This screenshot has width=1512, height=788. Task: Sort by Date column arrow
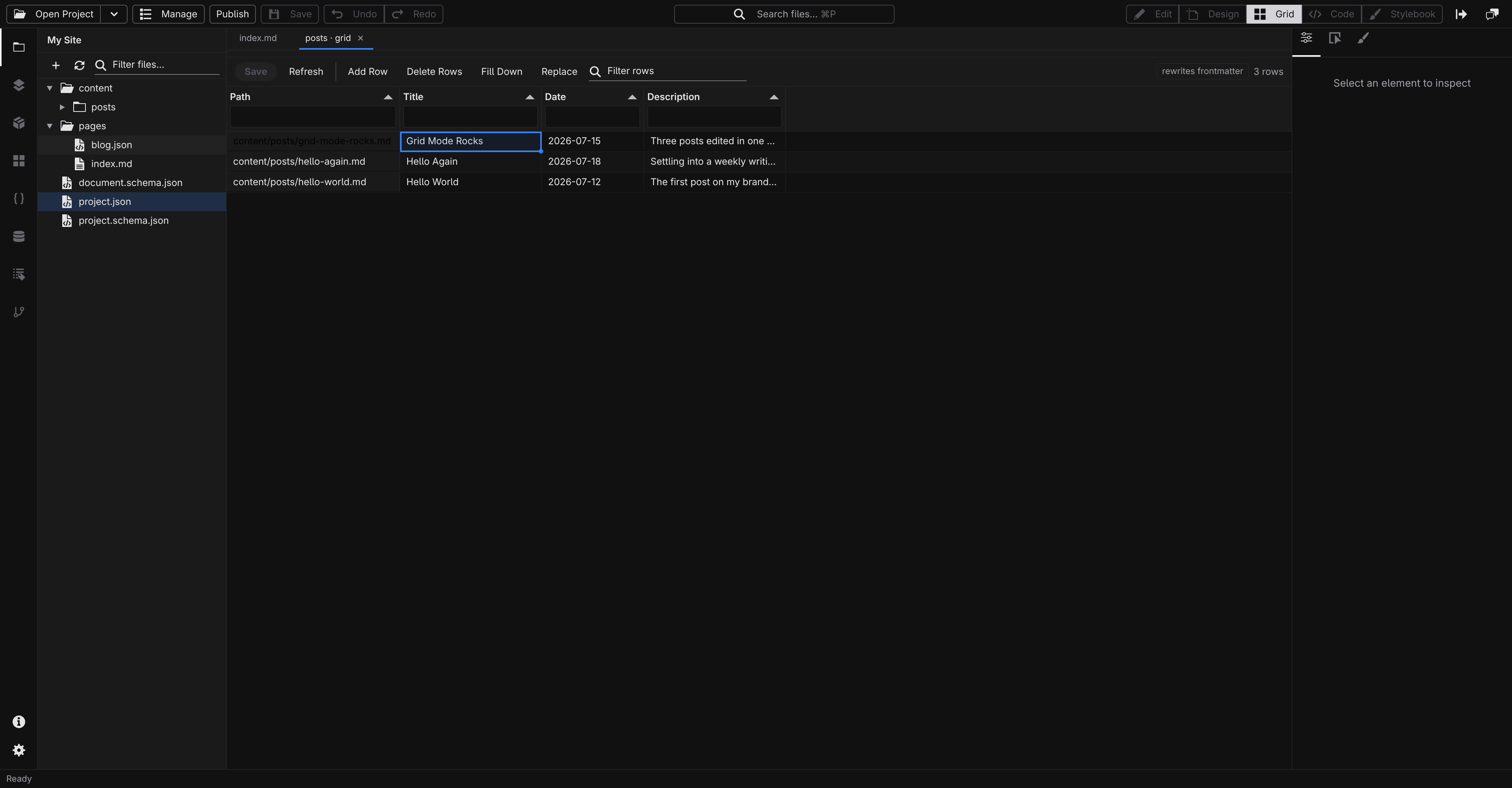[x=632, y=97]
